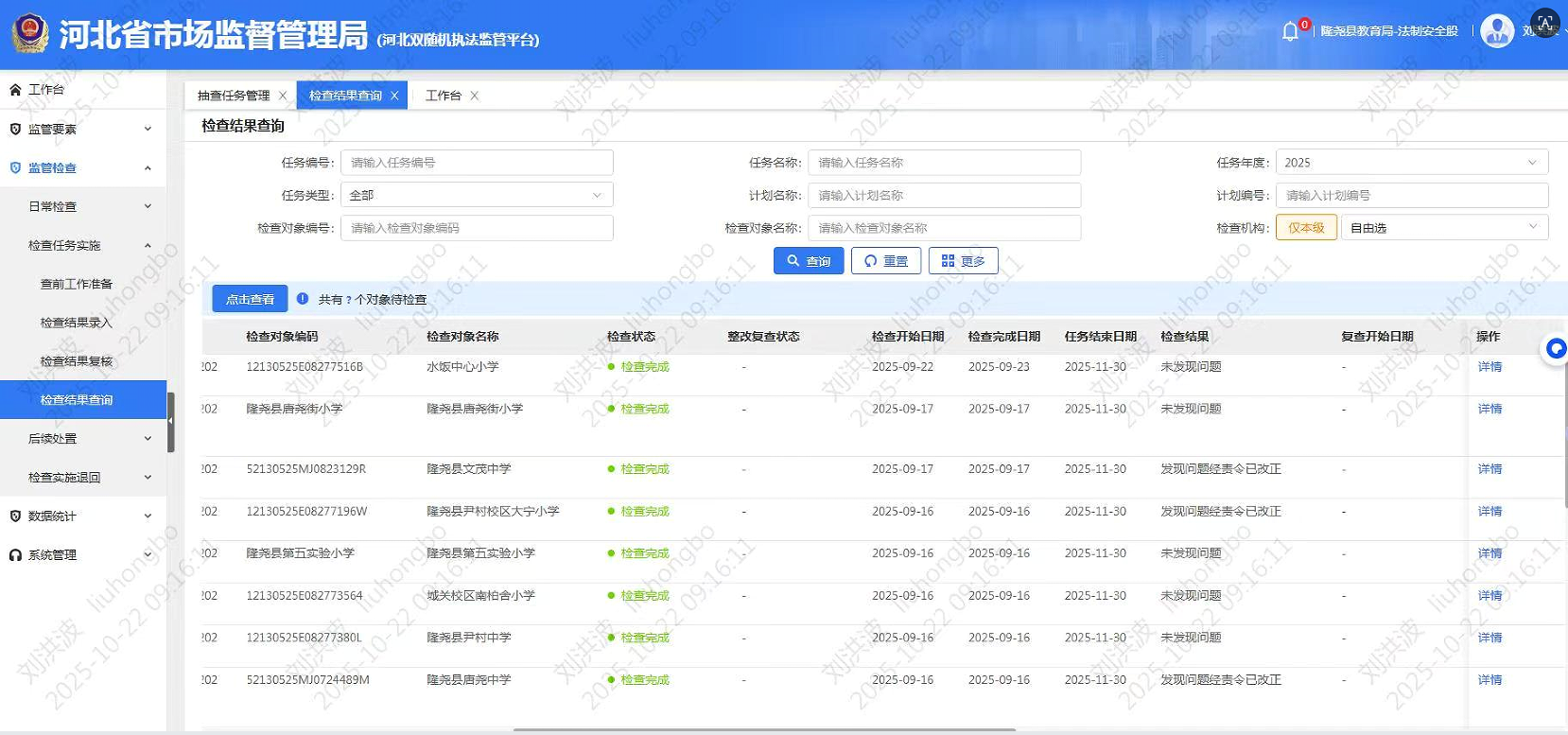Screen dimensions: 1568x735
Task: Click the 检查状态 column header
Action: pyautogui.click(x=631, y=337)
